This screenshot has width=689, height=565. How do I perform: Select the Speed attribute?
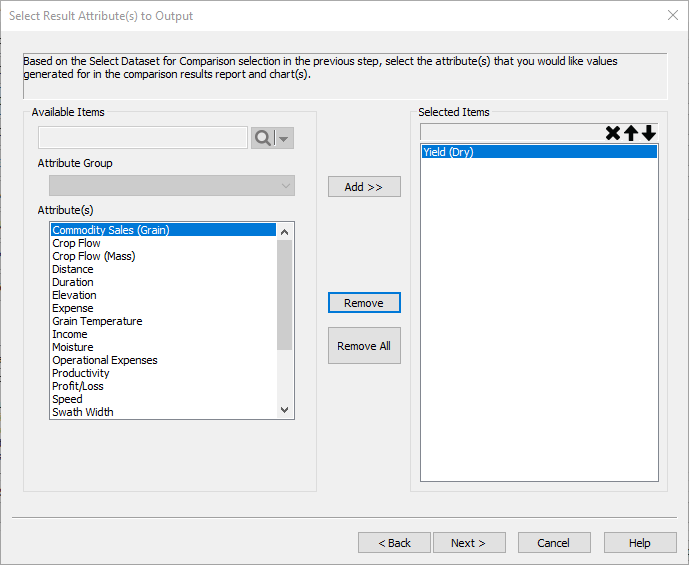click(x=163, y=399)
